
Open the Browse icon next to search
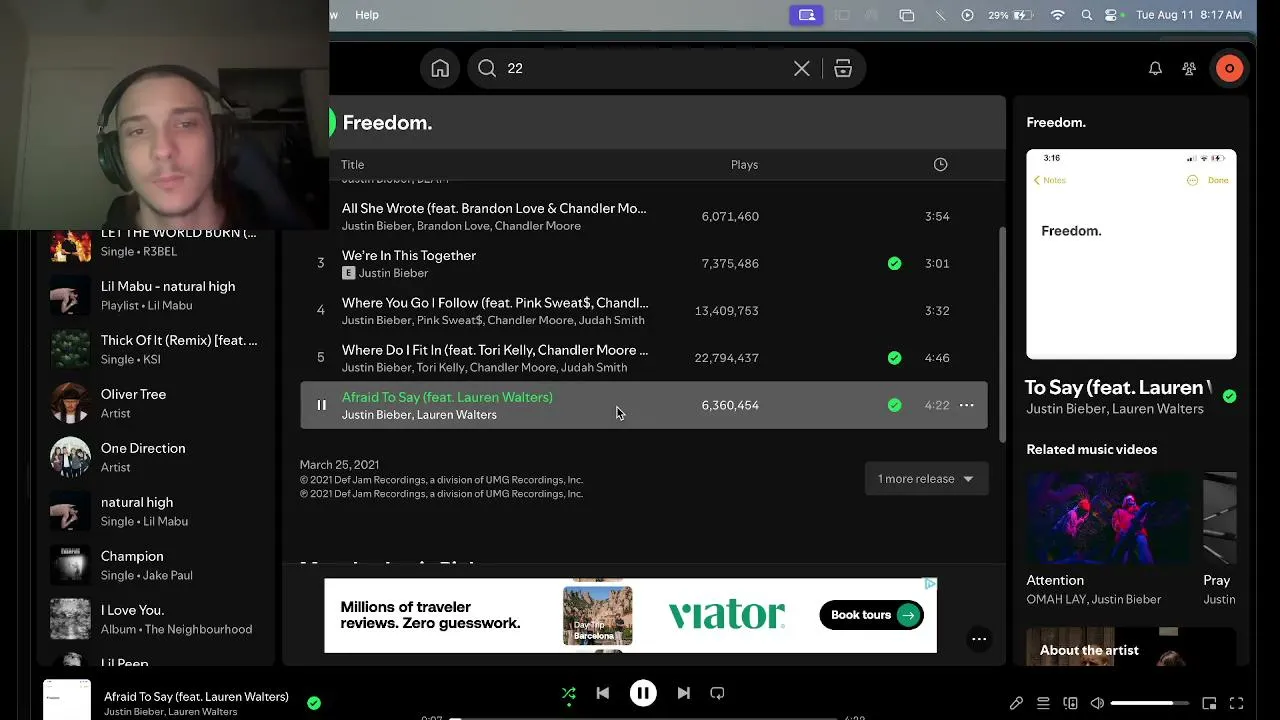(x=843, y=68)
